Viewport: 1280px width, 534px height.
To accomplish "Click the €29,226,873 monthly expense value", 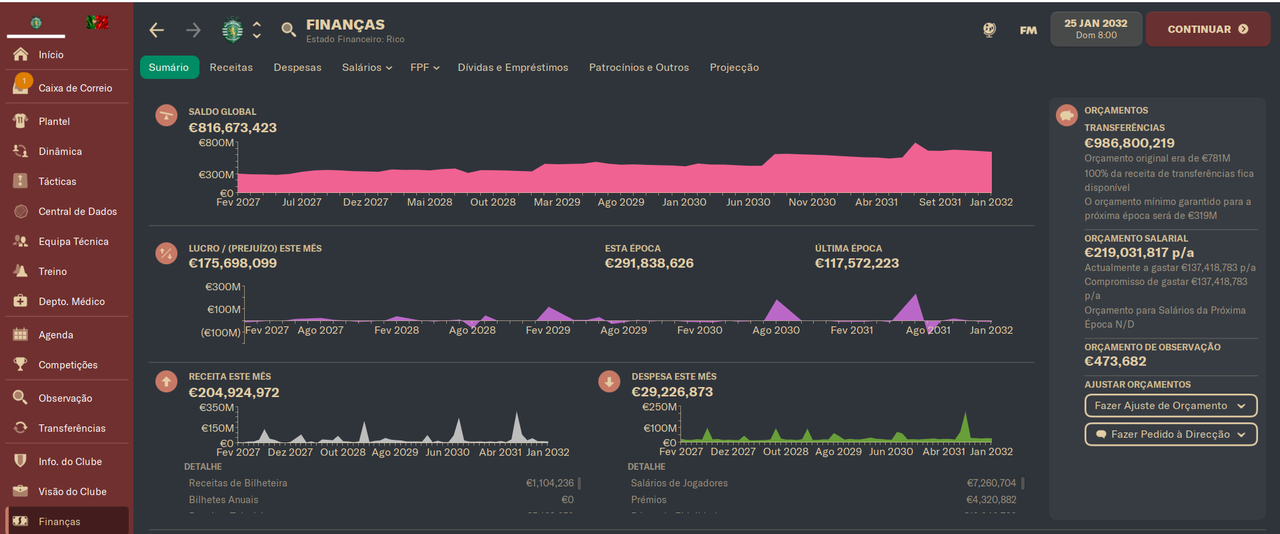I will click(673, 392).
